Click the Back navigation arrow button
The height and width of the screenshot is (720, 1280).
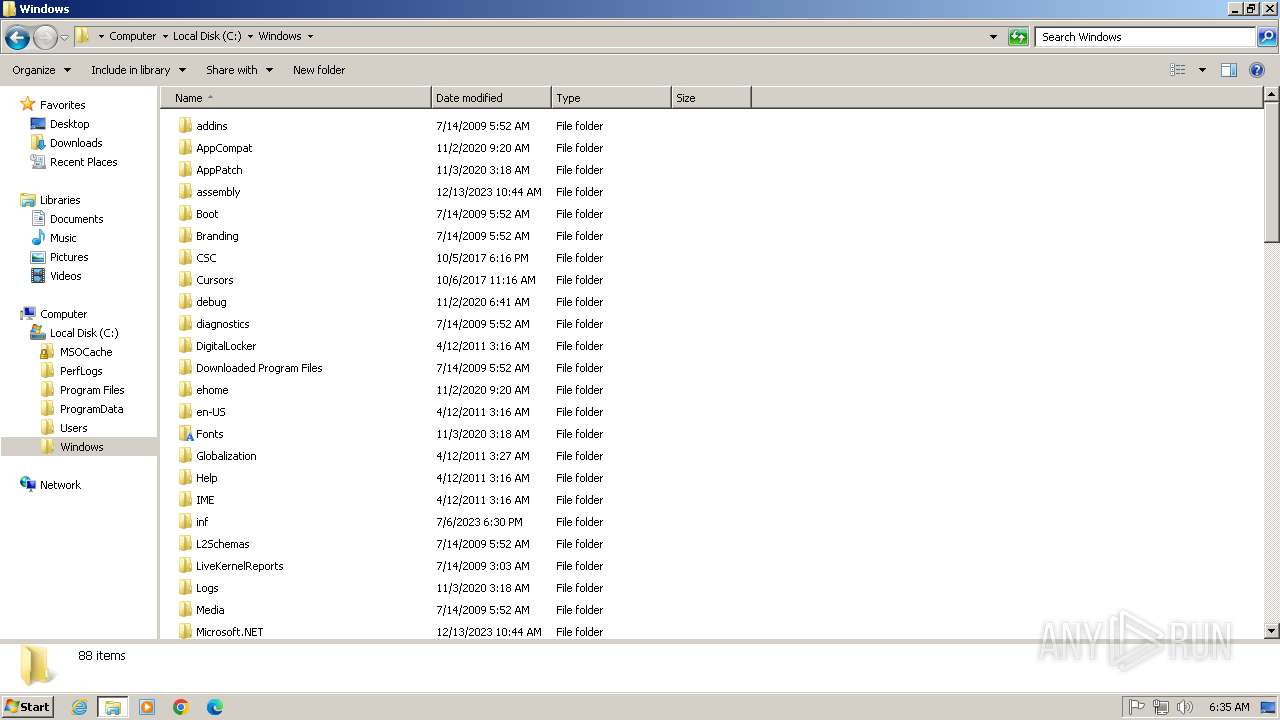coord(17,37)
